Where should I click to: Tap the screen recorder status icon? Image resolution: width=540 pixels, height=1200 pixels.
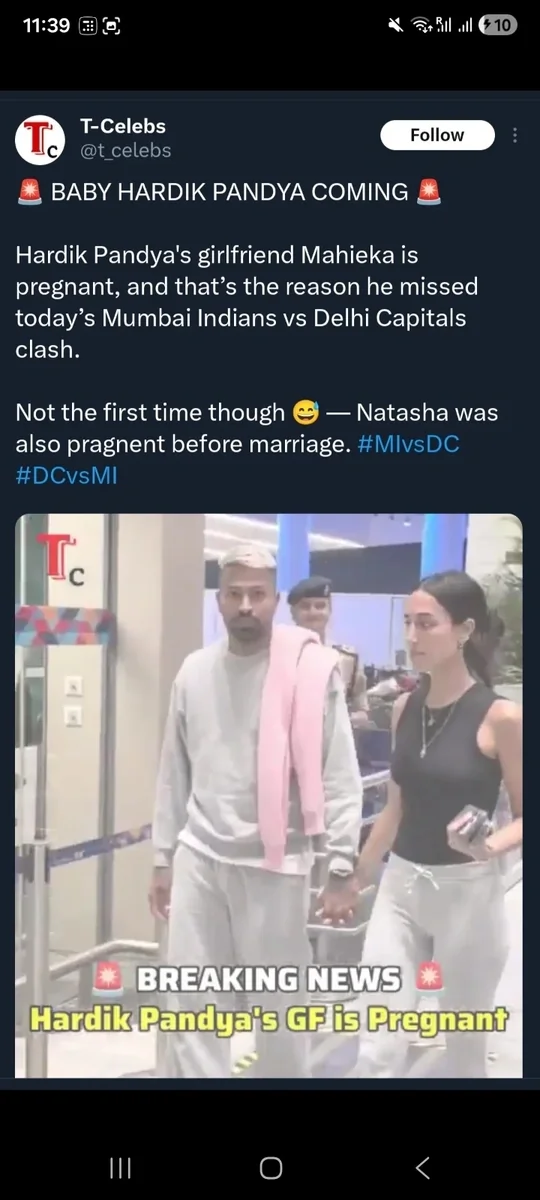112,26
